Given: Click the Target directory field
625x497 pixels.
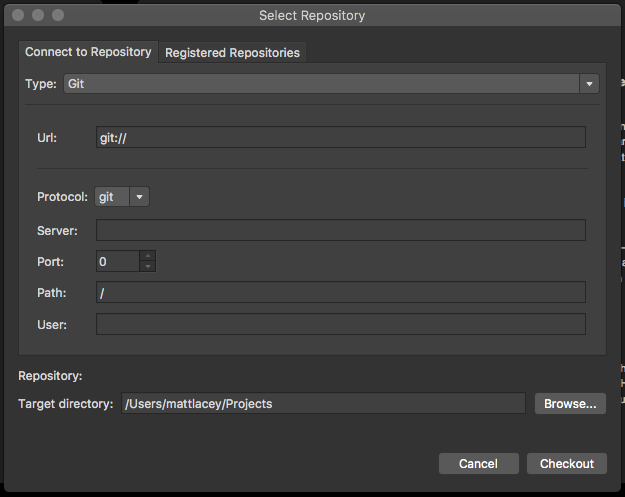Looking at the screenshot, I should [x=323, y=403].
